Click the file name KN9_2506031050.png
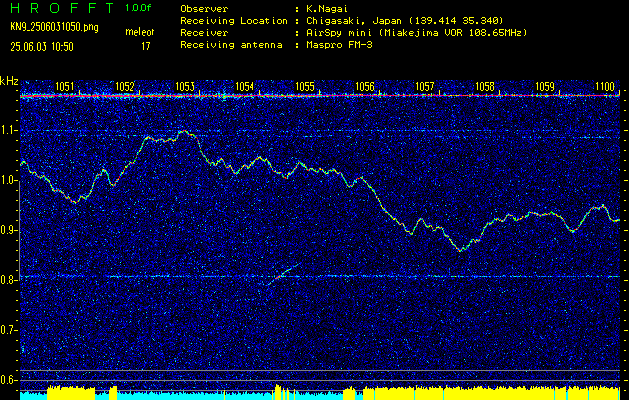 pyautogui.click(x=54, y=28)
